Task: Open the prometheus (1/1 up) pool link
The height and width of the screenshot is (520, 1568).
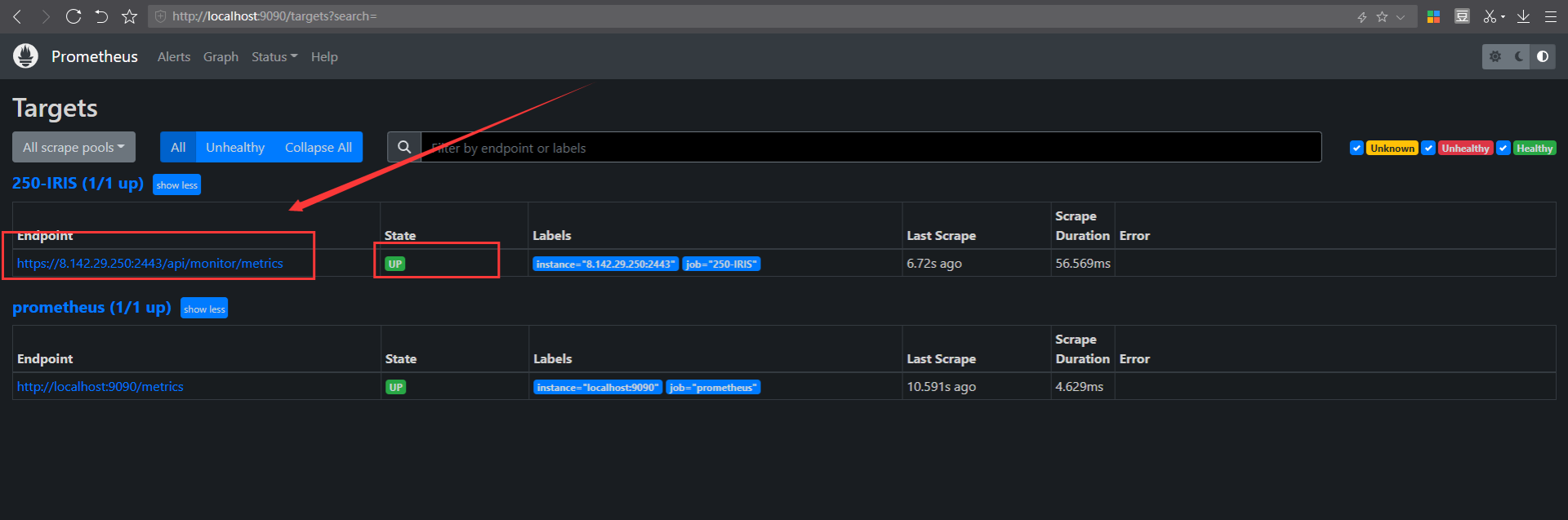Action: (x=91, y=307)
